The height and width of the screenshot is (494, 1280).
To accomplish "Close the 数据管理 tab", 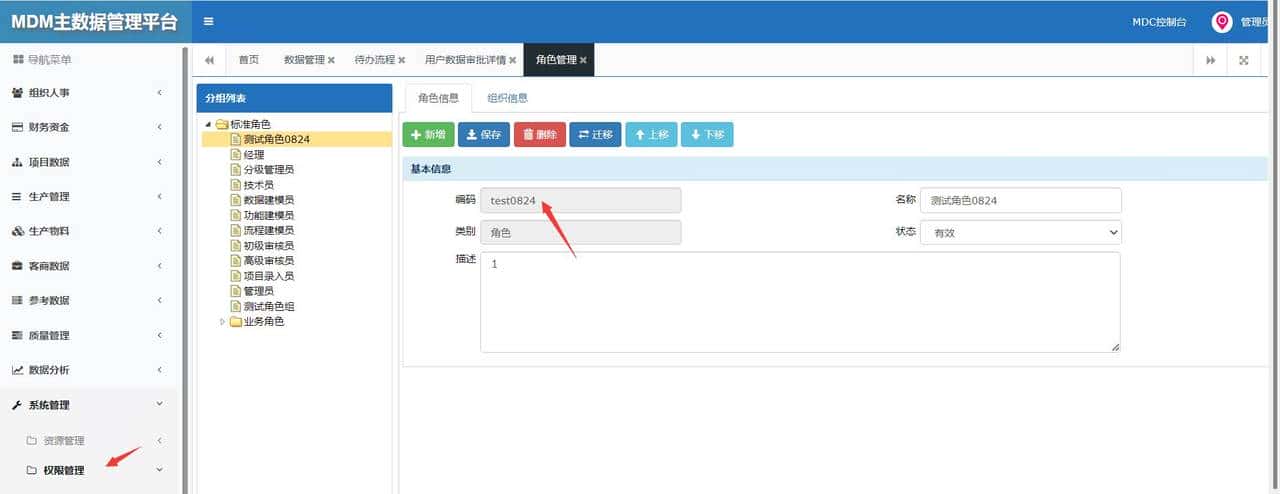I will (331, 60).
